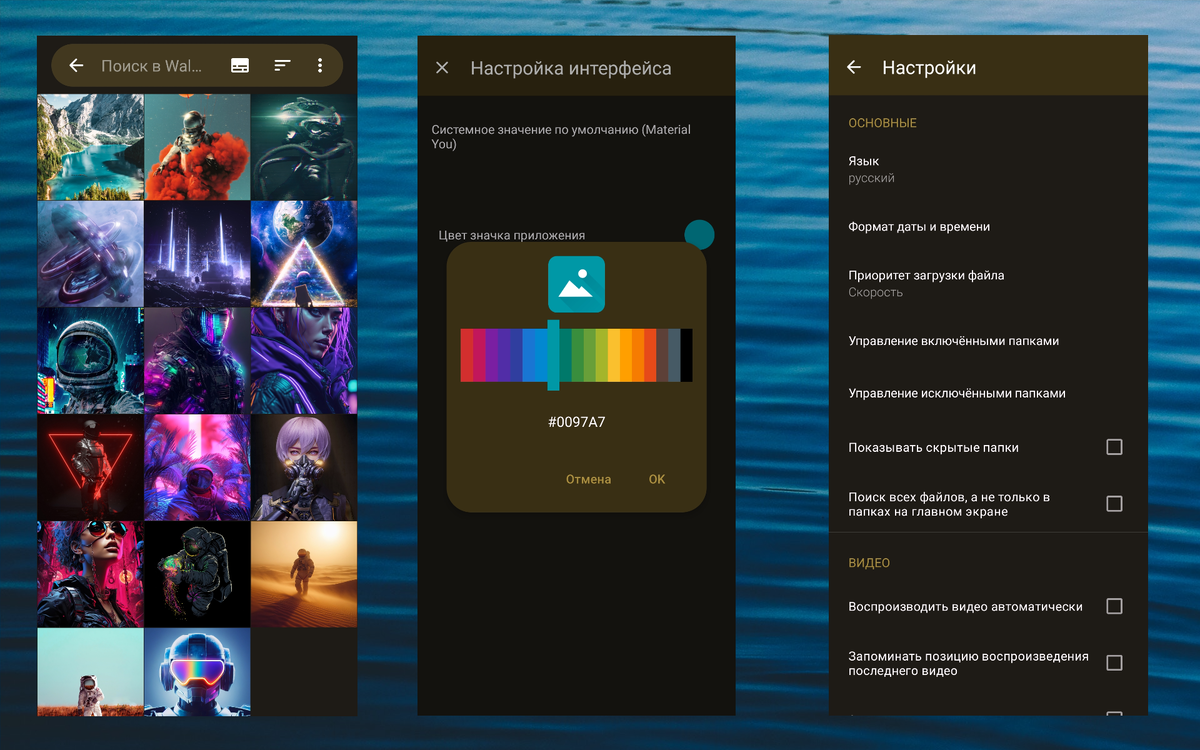The image size is (1200, 750).
Task: Click the ВИДЕО section header
Action: [x=869, y=563]
